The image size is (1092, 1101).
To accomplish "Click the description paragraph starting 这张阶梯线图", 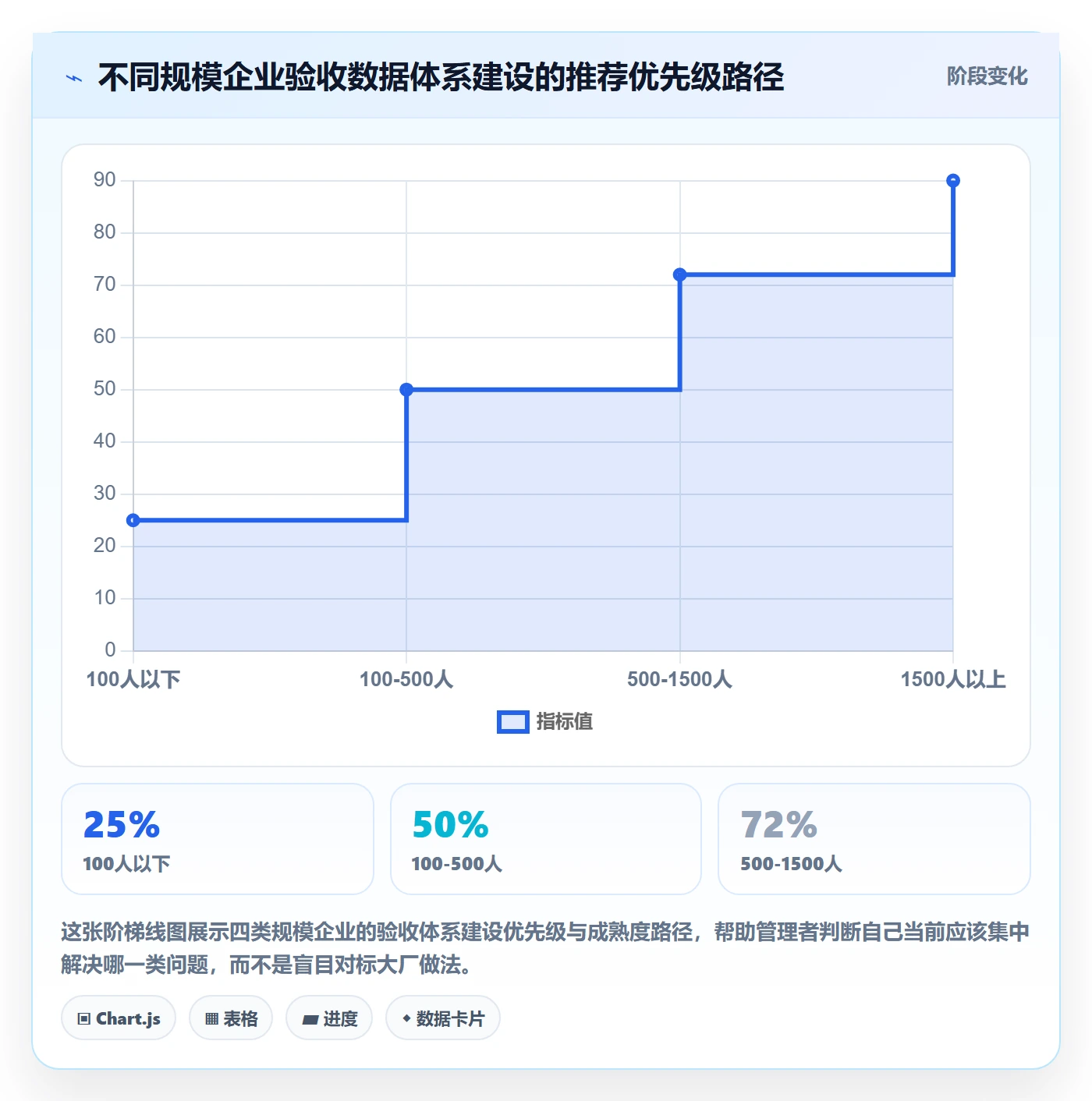I will (545, 948).
